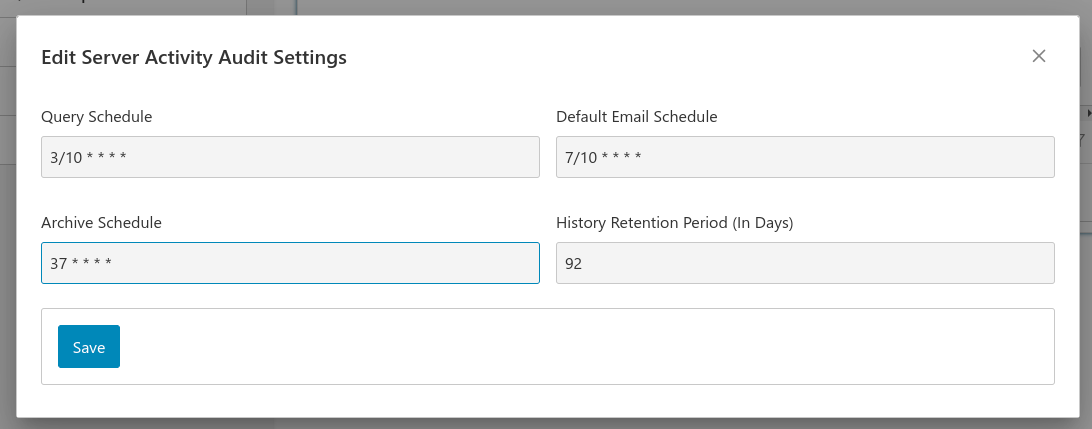Click the dimmed page strip above the dialog
Screen dimensions: 1092x429
[x=546, y=7]
